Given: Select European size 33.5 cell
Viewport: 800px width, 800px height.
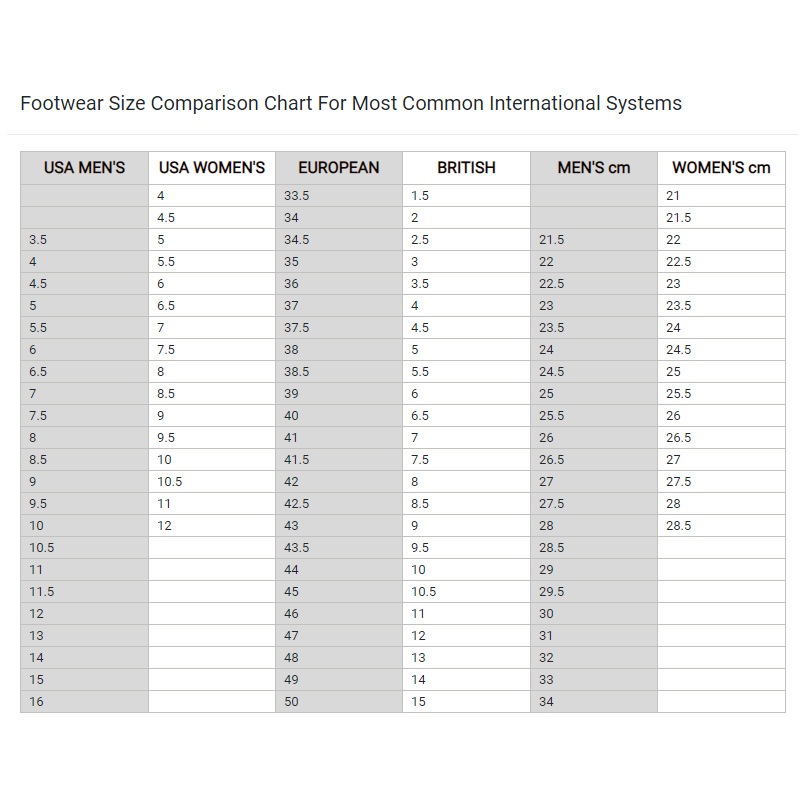Looking at the screenshot, I should (339, 195).
